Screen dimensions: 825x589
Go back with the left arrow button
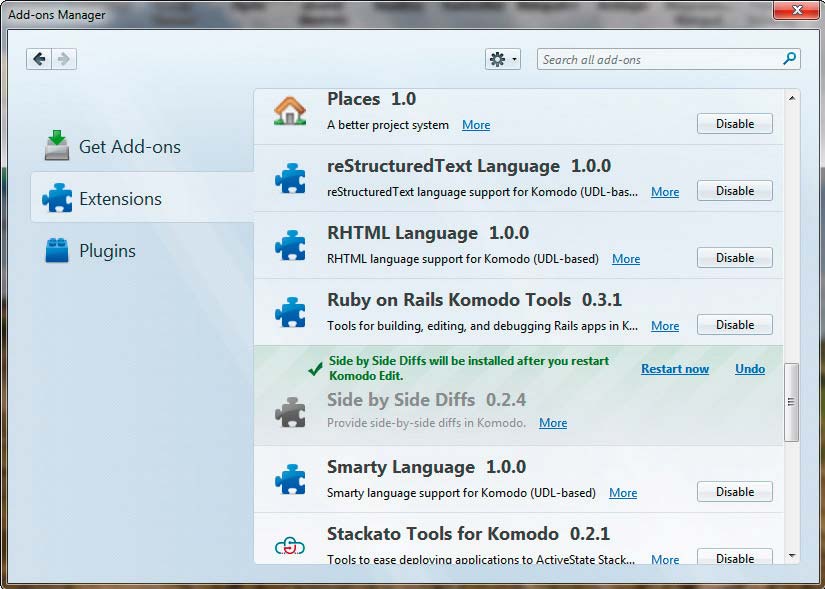point(39,59)
